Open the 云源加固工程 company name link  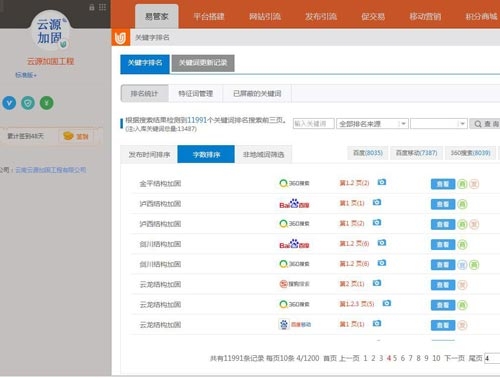(50, 61)
